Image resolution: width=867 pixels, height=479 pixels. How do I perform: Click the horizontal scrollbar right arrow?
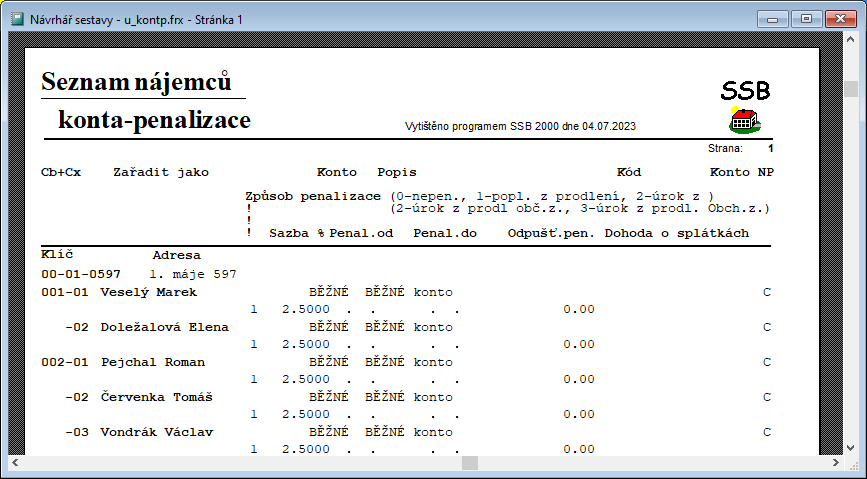pyautogui.click(x=835, y=463)
